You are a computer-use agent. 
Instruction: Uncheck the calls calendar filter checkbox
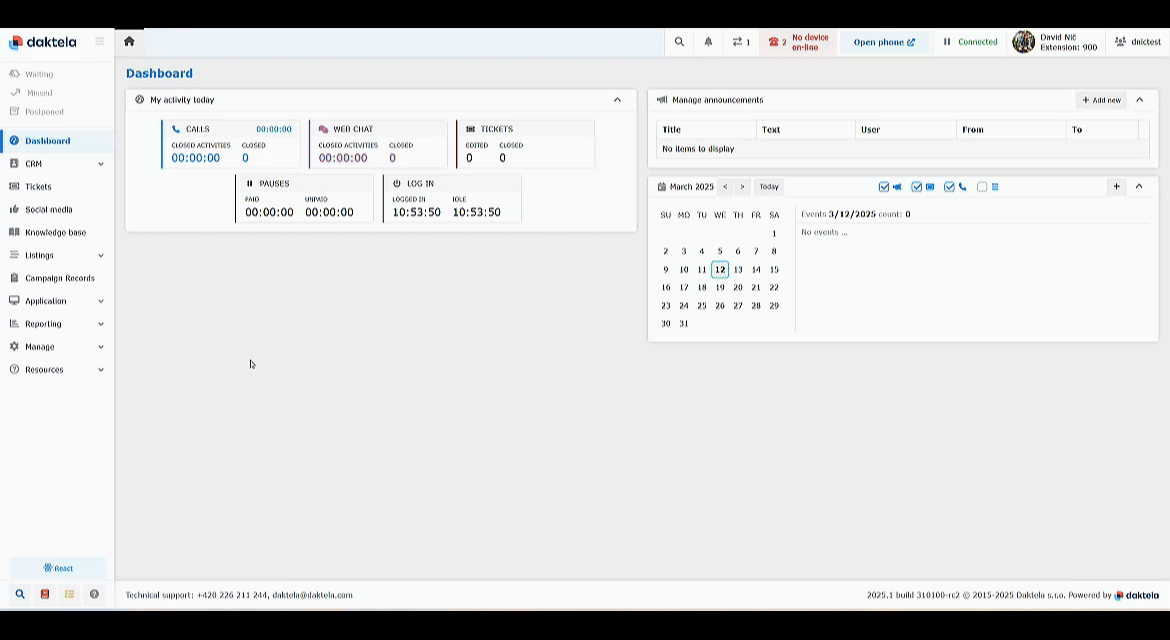(x=949, y=187)
